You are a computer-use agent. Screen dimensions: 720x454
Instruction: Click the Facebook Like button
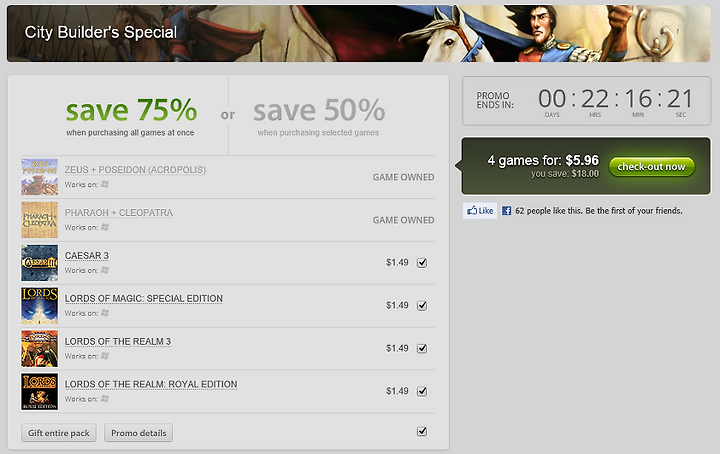tap(480, 211)
